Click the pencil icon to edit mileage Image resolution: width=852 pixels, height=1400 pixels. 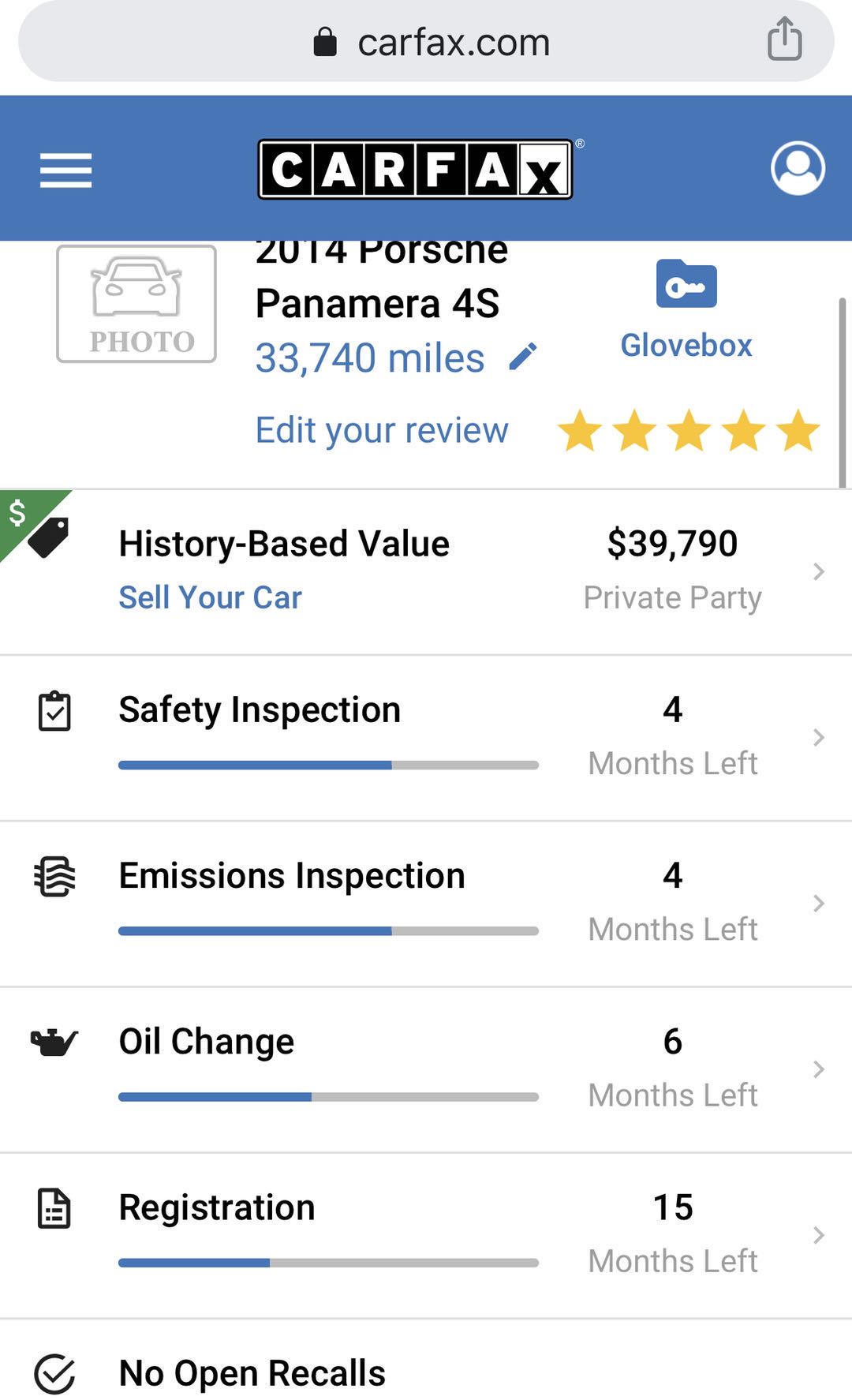coord(523,357)
